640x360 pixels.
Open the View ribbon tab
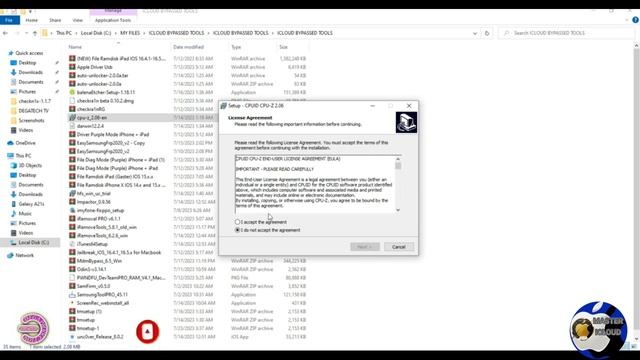pyautogui.click(x=78, y=20)
